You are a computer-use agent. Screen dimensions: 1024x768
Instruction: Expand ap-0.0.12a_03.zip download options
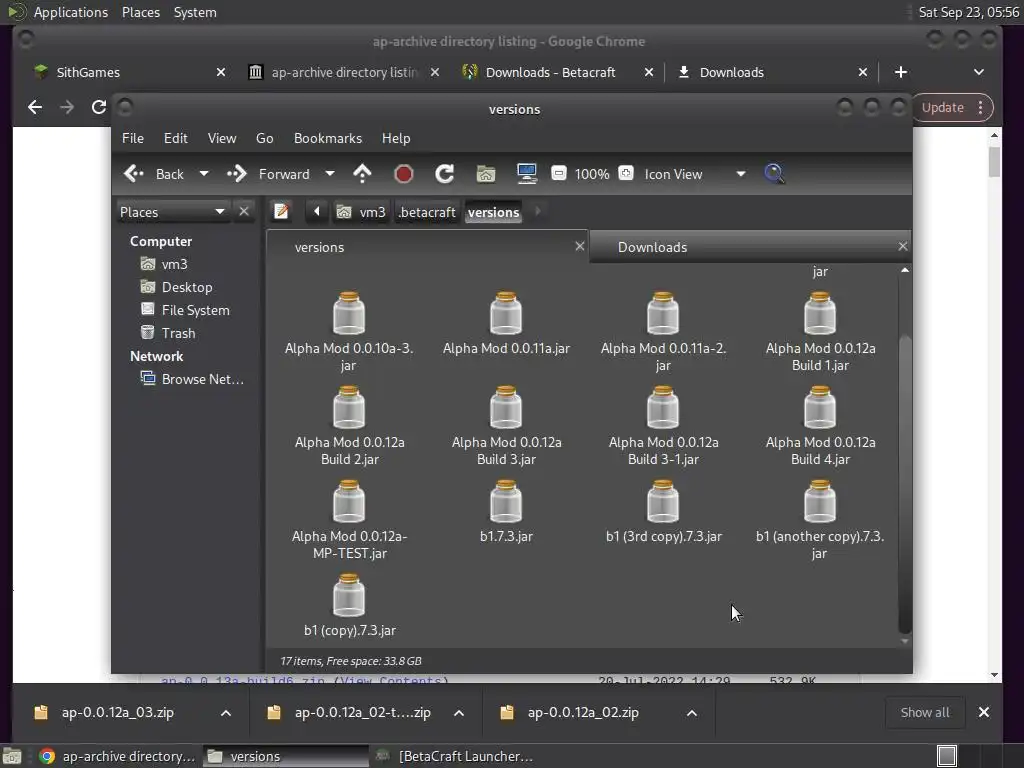(x=226, y=712)
